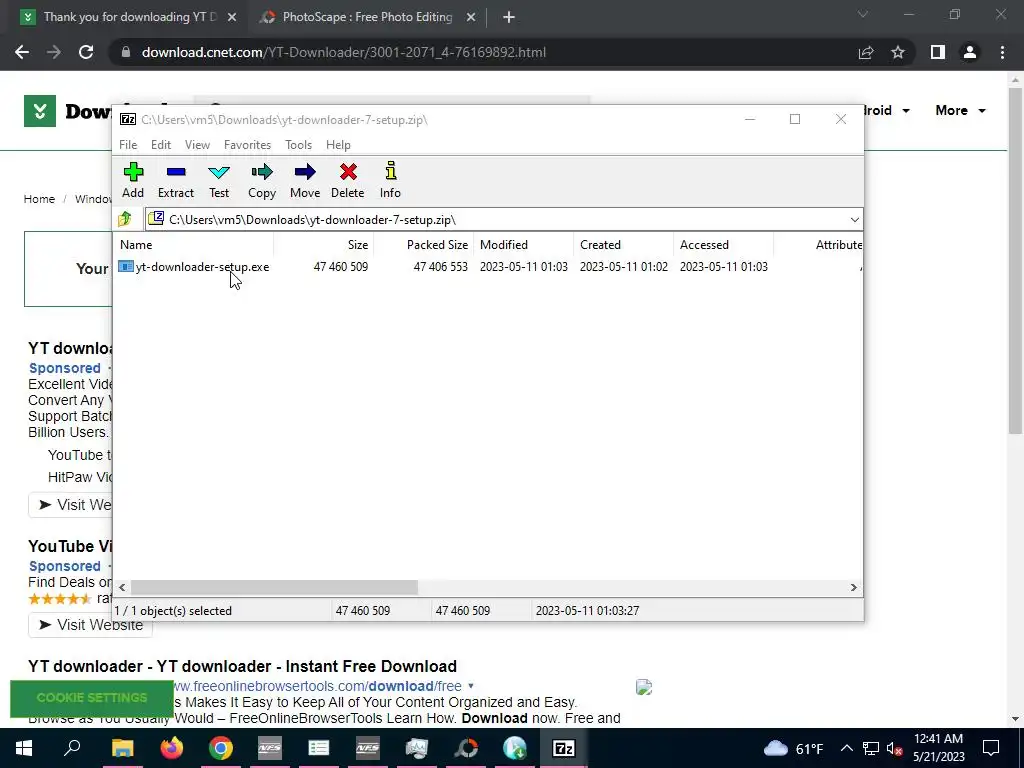Open the View menu in 7-Zip

(197, 145)
